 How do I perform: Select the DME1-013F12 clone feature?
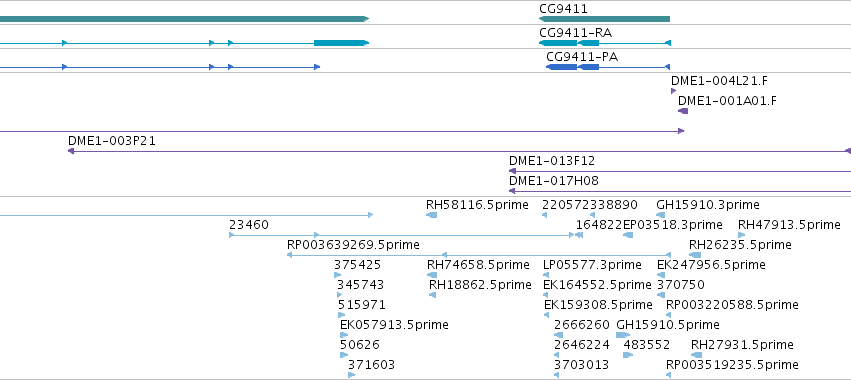pos(679,171)
